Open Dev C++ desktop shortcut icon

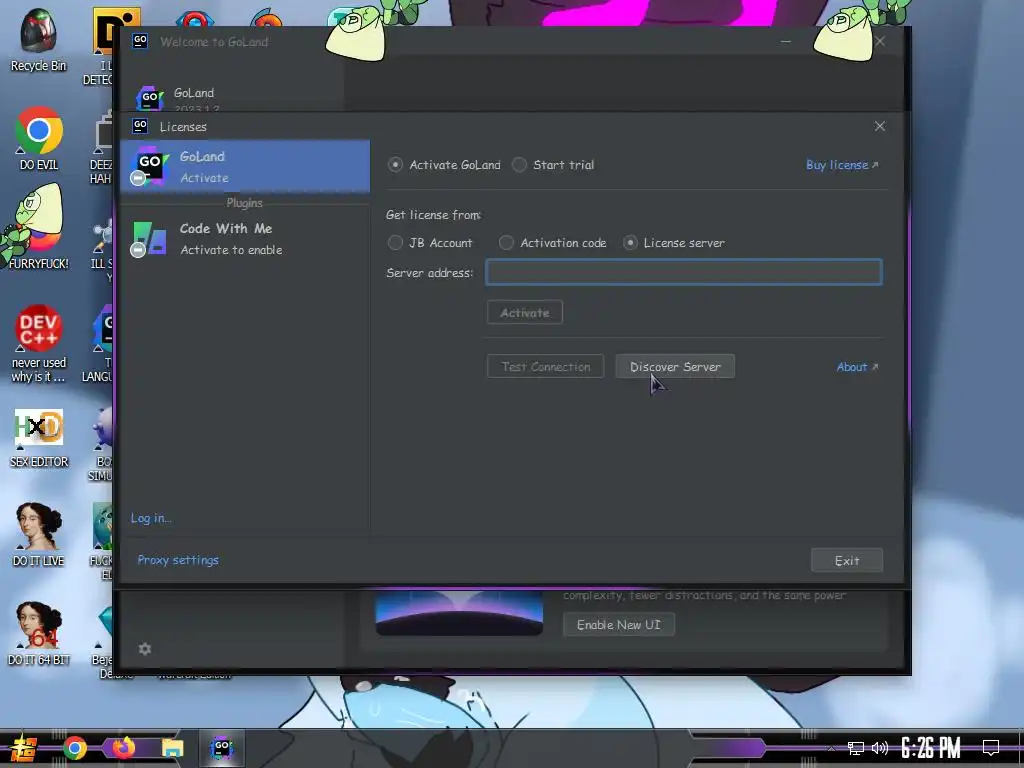[x=39, y=344]
